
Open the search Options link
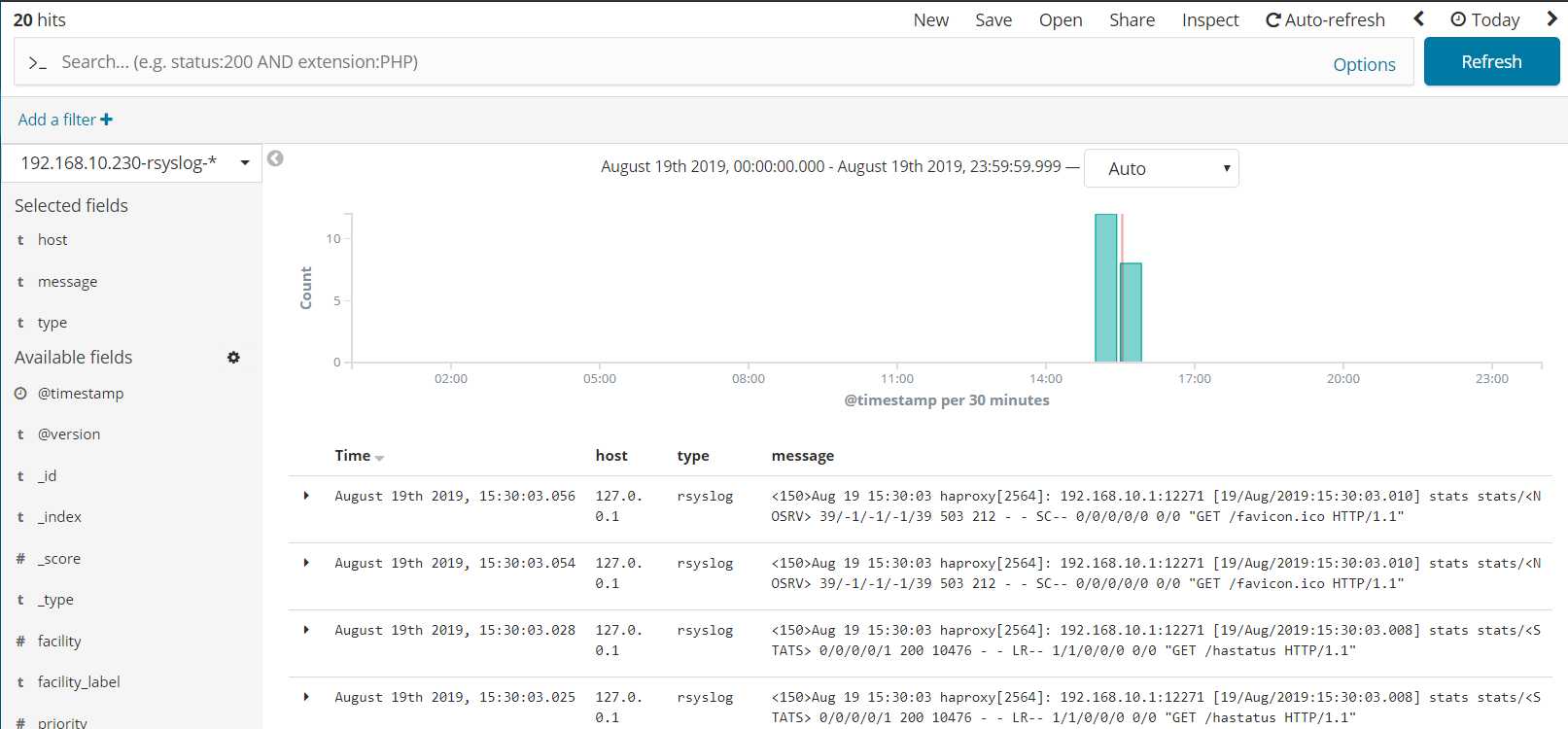pyautogui.click(x=1364, y=64)
